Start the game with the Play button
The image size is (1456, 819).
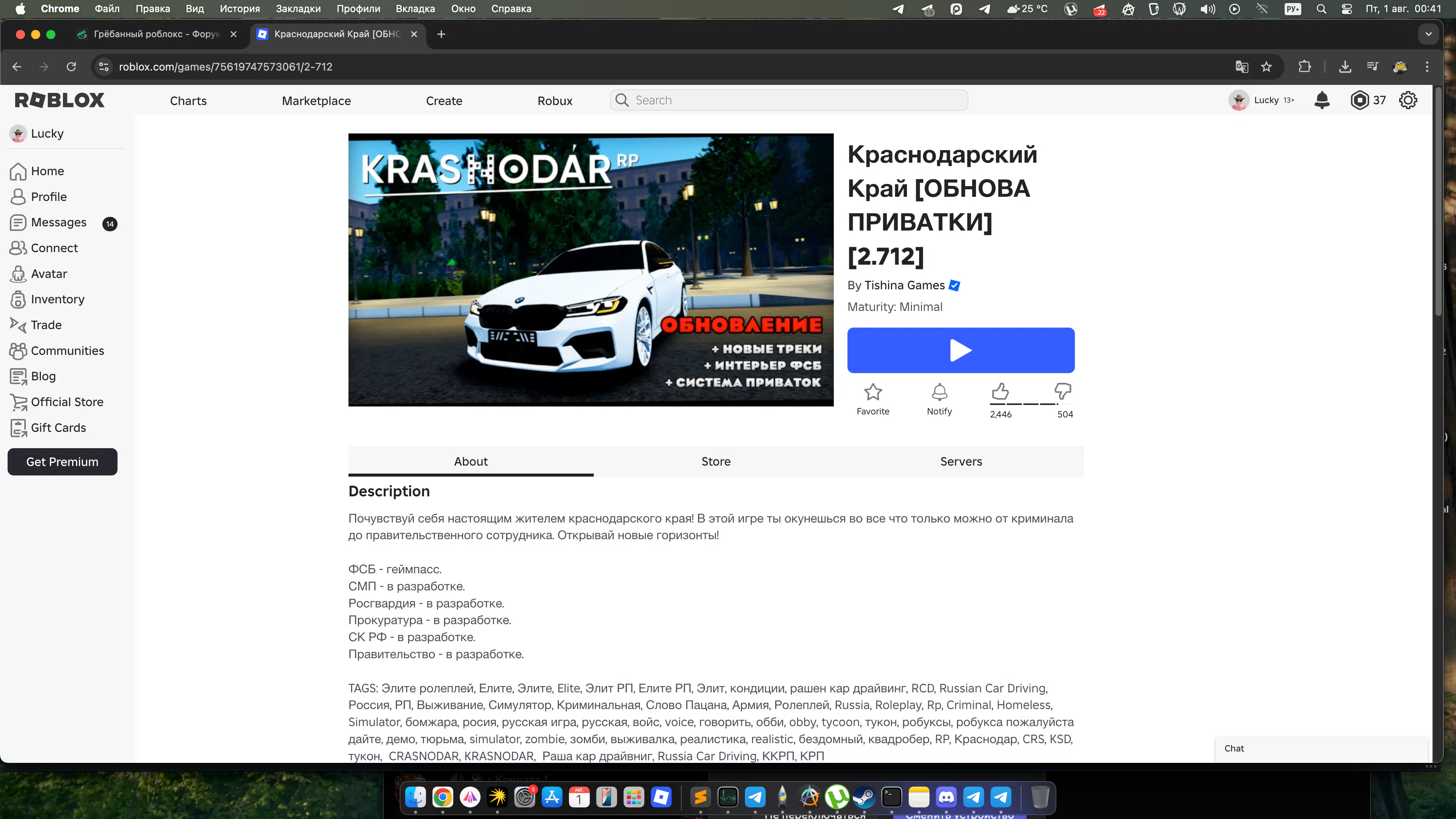(961, 350)
